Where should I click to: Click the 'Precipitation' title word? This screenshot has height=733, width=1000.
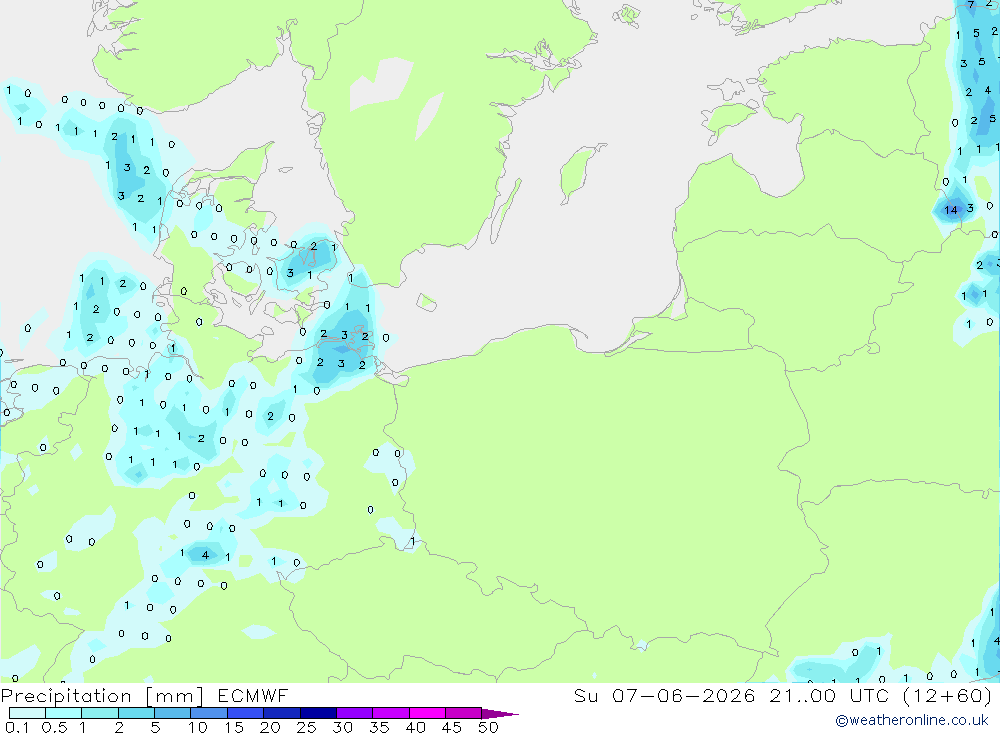66,696
